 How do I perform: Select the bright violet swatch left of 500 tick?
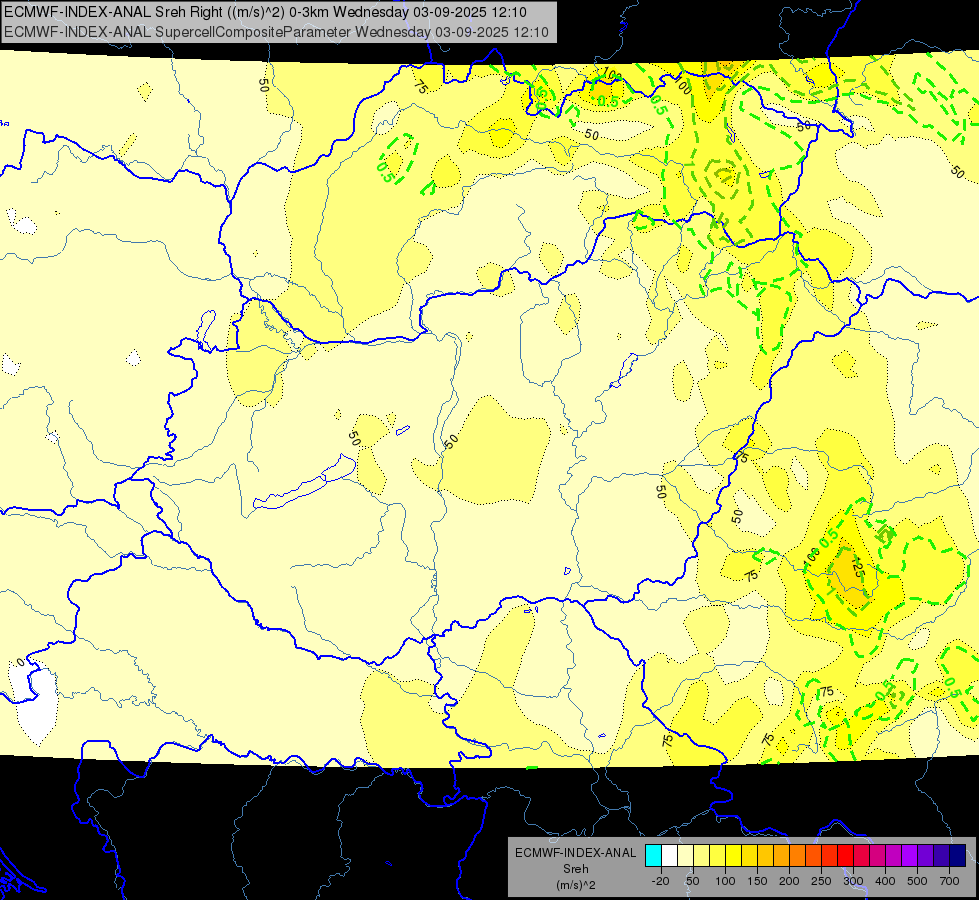pos(909,855)
